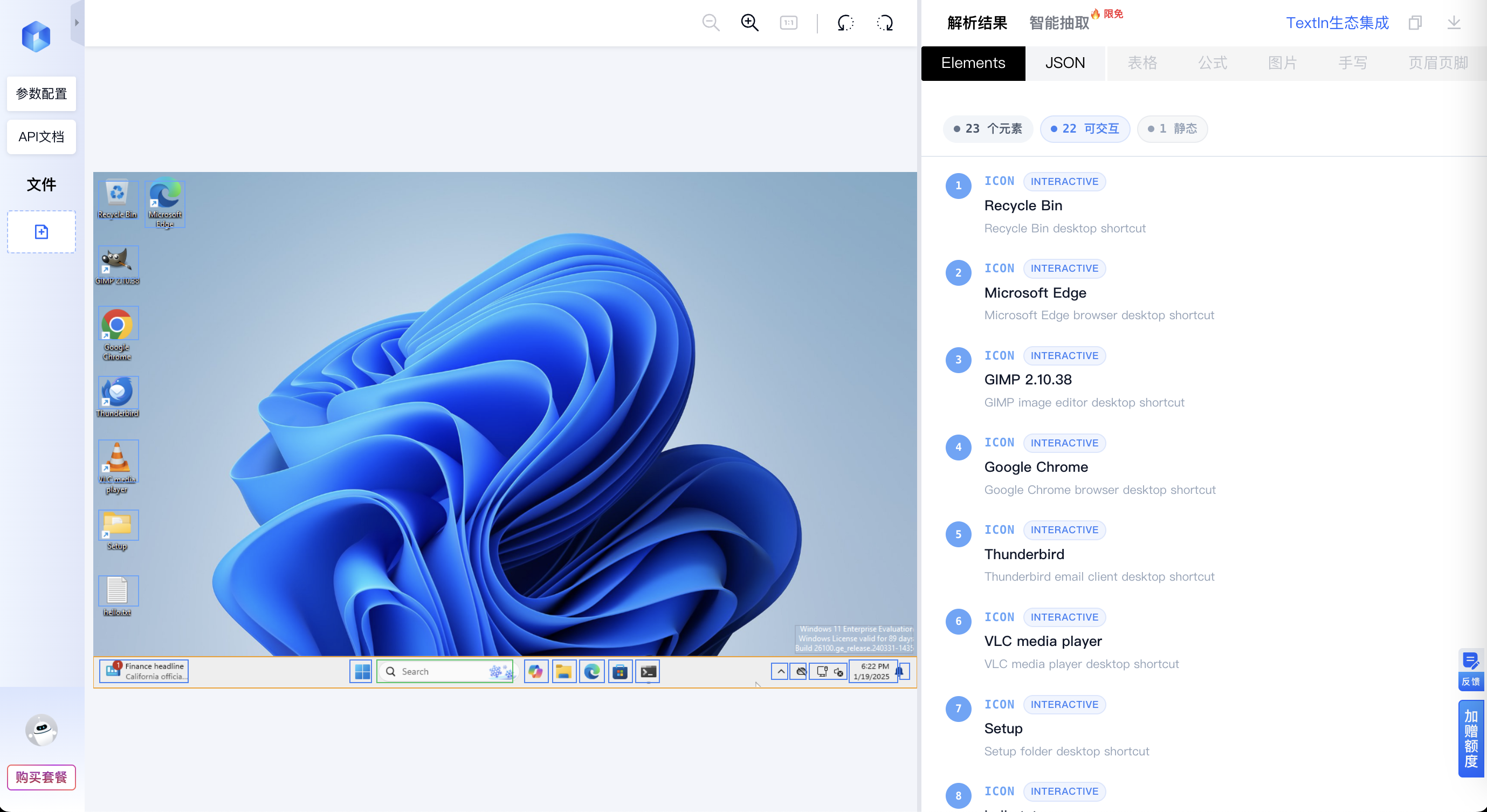Image resolution: width=1487 pixels, height=812 pixels.
Task: Open the TextIn生态集成 link
Action: (x=1337, y=23)
